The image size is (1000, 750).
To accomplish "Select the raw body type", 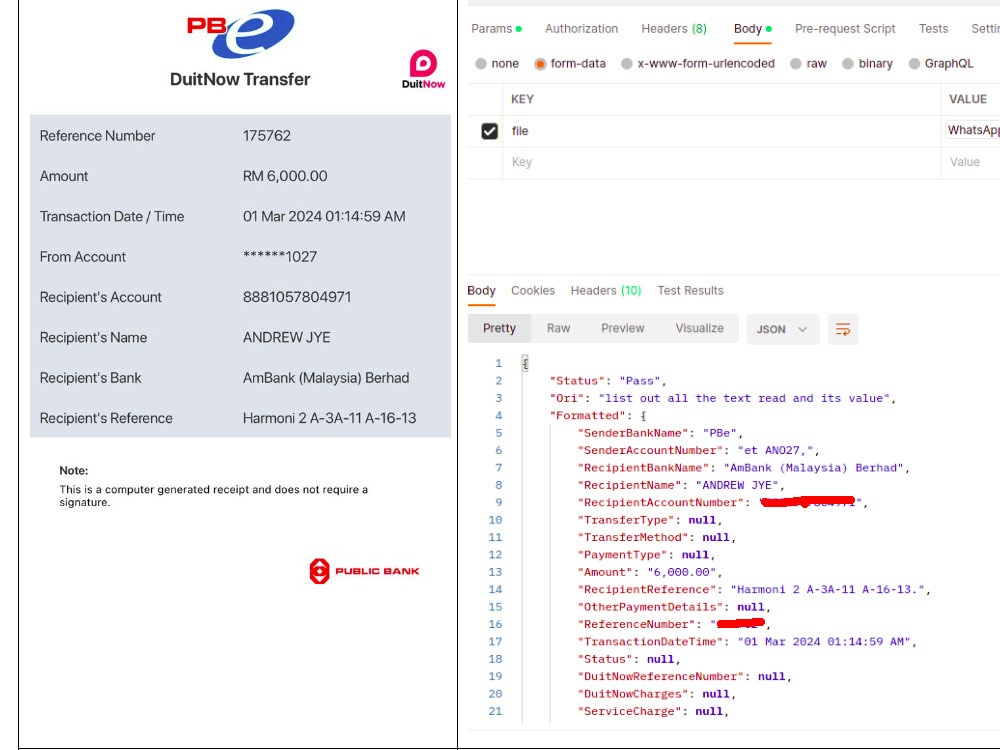I will pos(796,64).
